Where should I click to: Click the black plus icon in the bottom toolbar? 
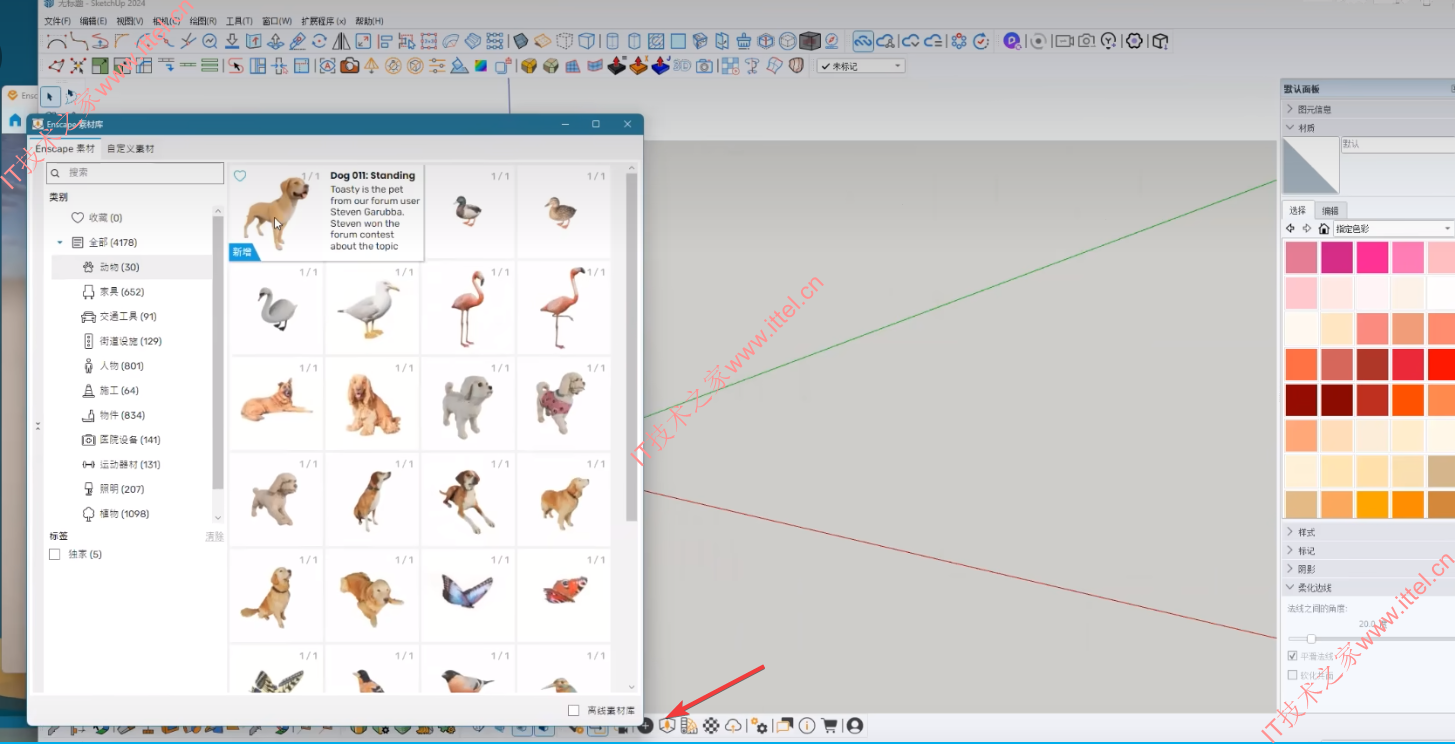point(645,725)
